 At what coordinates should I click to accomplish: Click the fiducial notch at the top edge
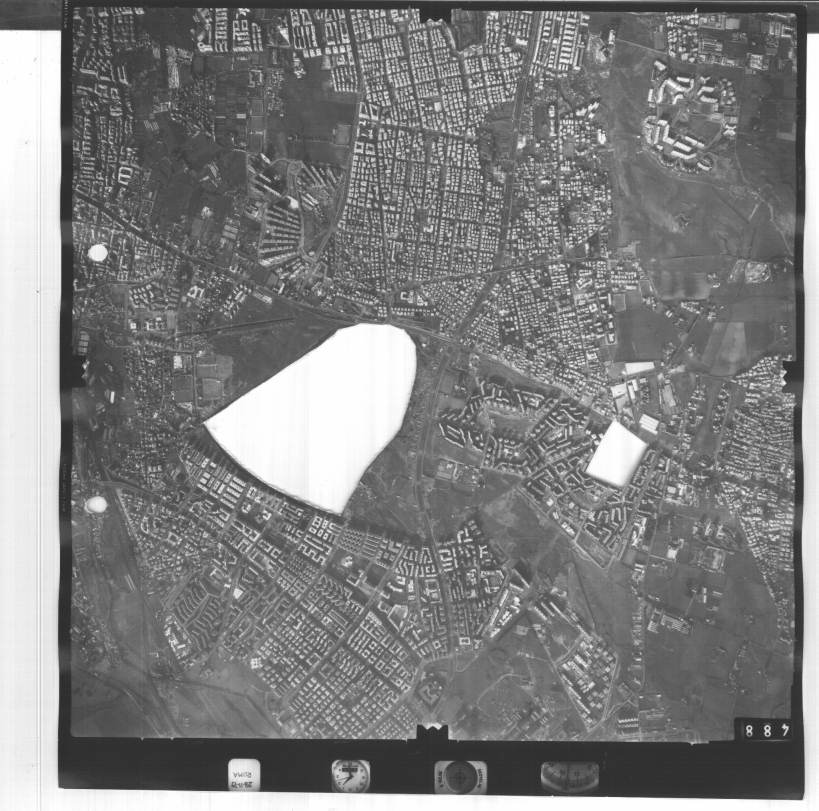(434, 12)
